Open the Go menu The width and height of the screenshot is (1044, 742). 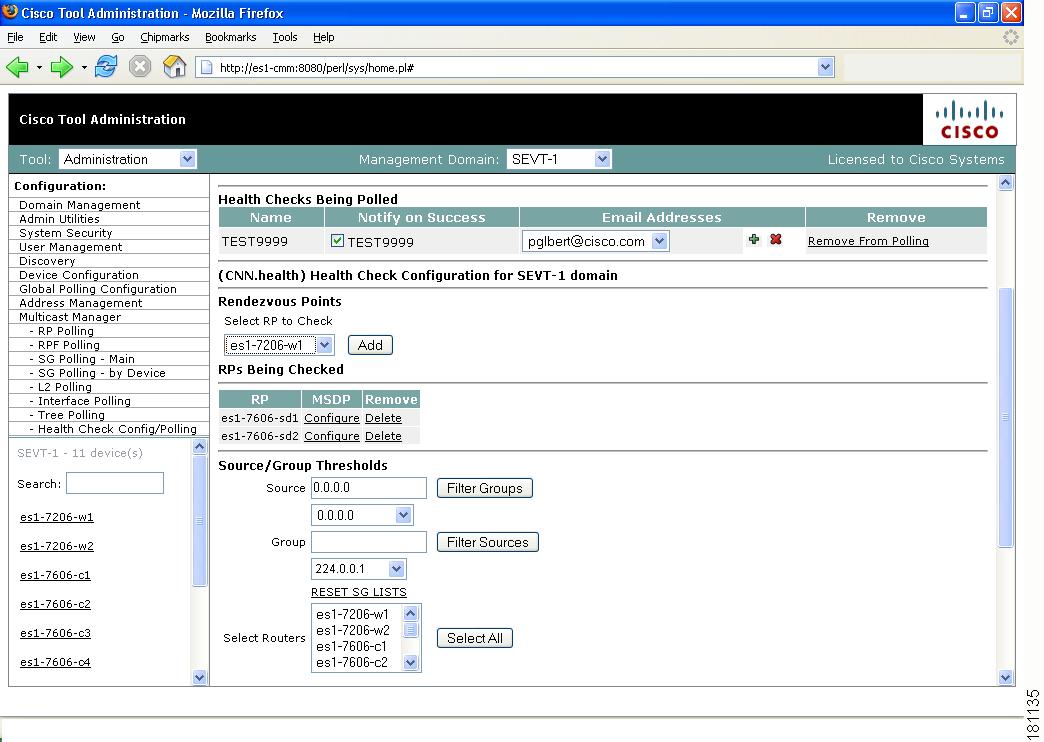[x=118, y=37]
